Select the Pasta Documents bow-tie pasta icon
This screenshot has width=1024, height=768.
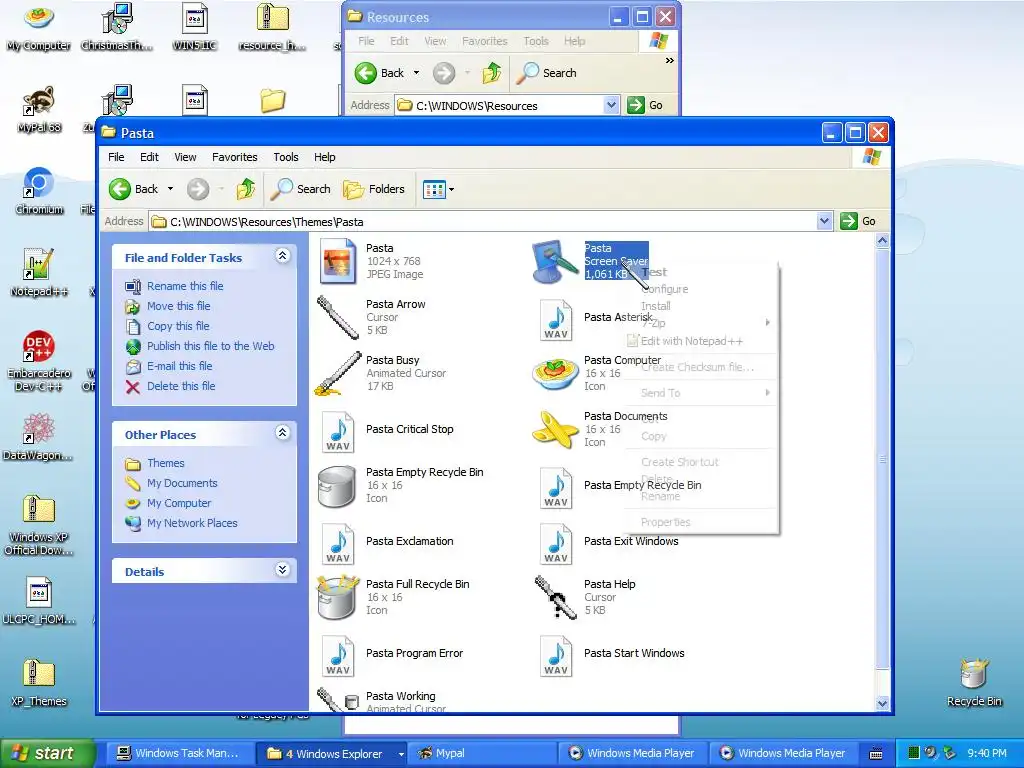tap(555, 430)
